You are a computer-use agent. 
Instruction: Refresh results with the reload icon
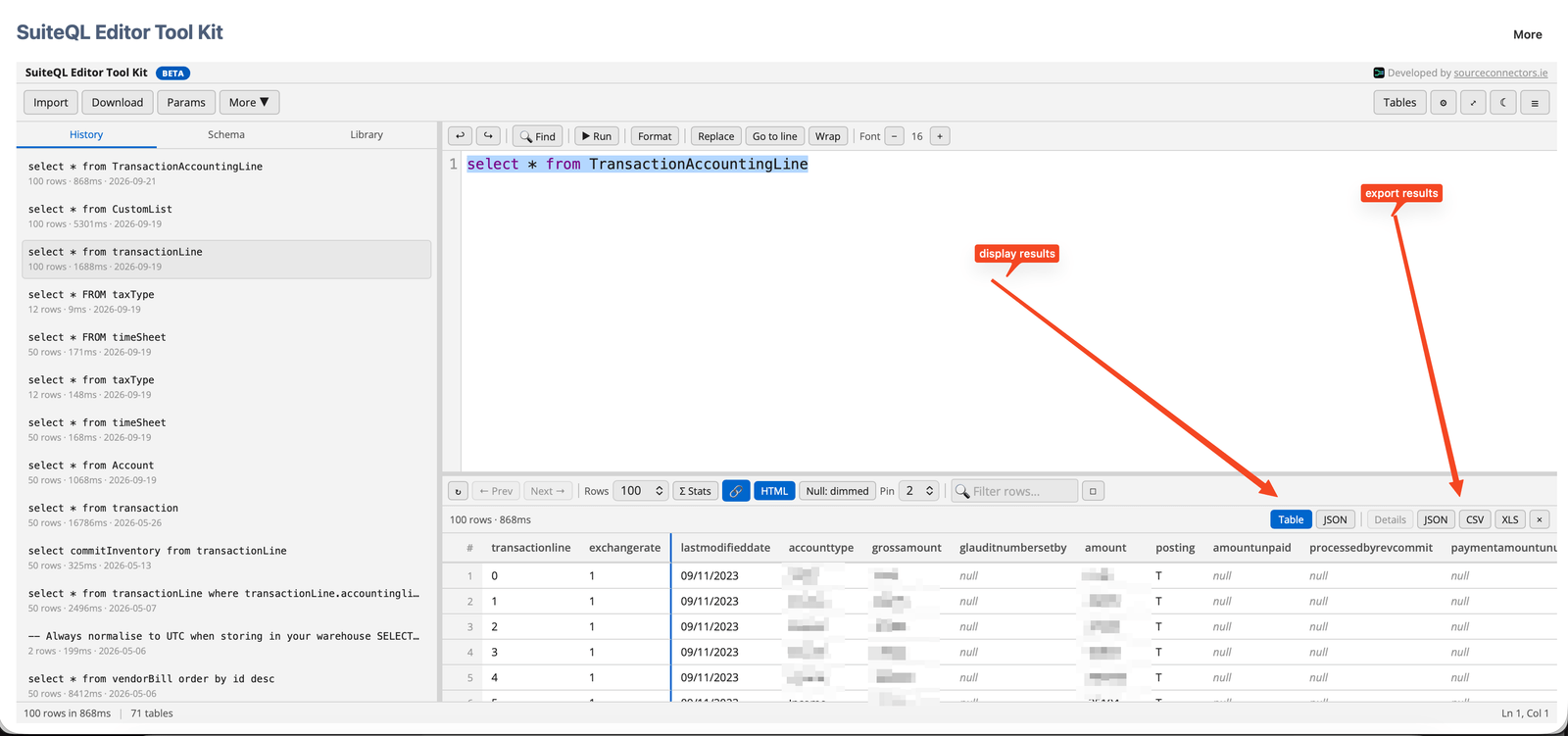click(458, 491)
